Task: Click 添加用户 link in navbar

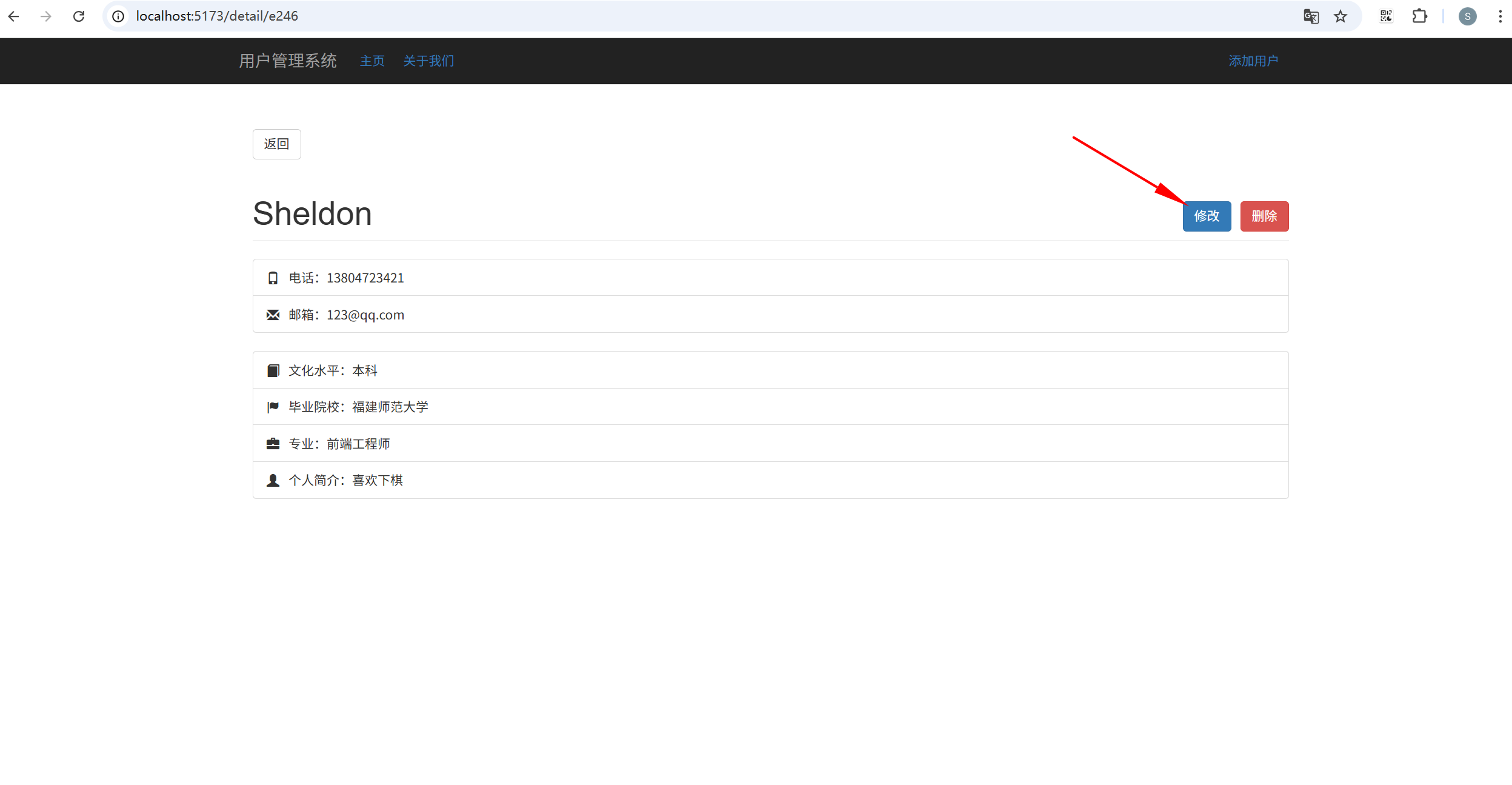Action: [x=1253, y=61]
